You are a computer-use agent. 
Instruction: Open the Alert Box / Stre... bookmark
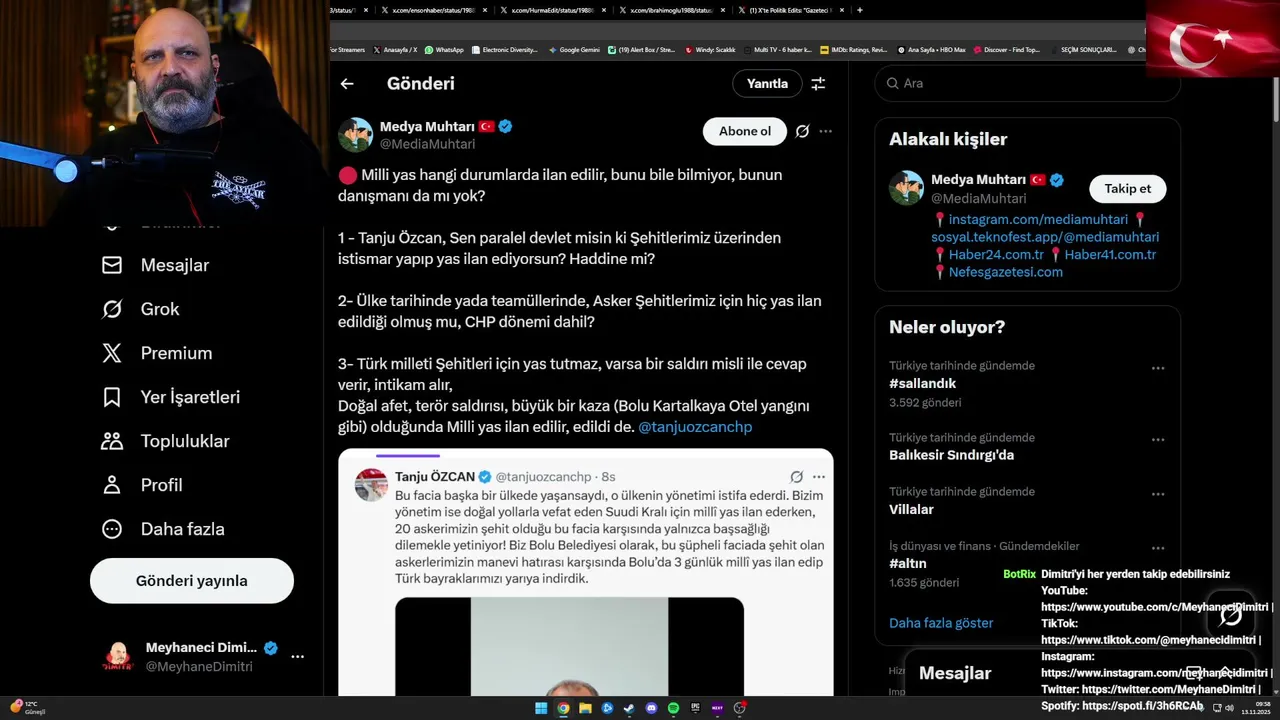(640, 50)
